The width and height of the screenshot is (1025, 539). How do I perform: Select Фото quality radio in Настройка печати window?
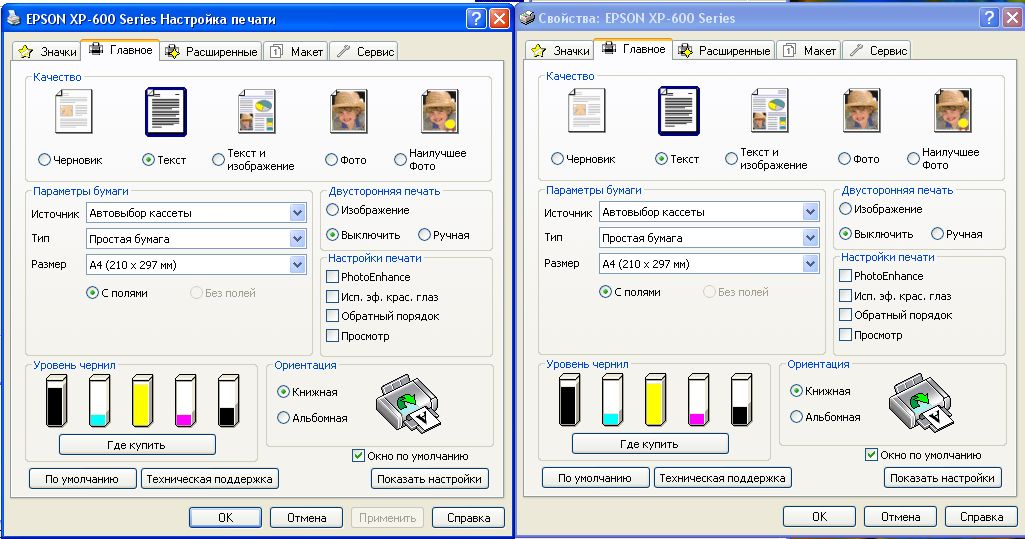pos(331,159)
